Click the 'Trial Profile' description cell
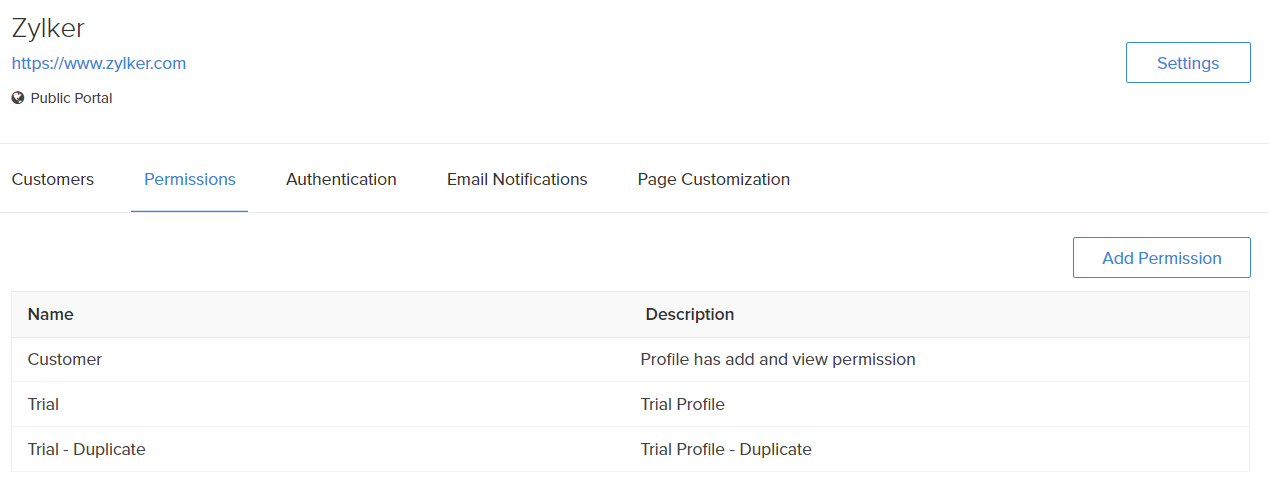This screenshot has height=503, width=1269. click(x=682, y=404)
